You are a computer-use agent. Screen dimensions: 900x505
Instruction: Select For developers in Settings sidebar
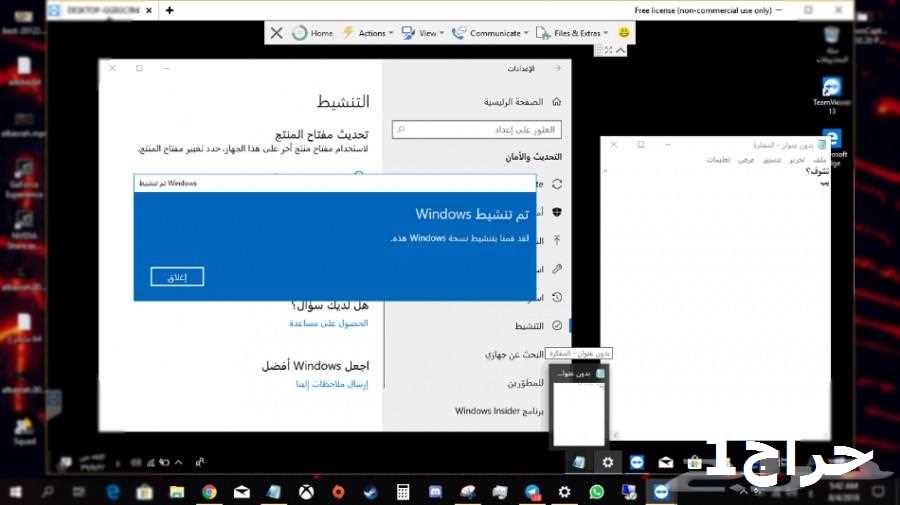tap(525, 383)
